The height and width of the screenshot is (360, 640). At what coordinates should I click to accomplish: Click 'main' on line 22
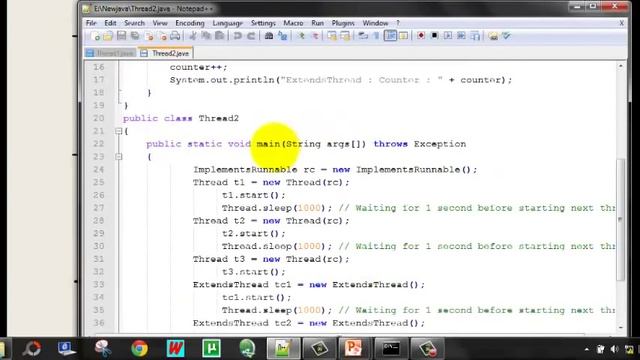pyautogui.click(x=269, y=144)
